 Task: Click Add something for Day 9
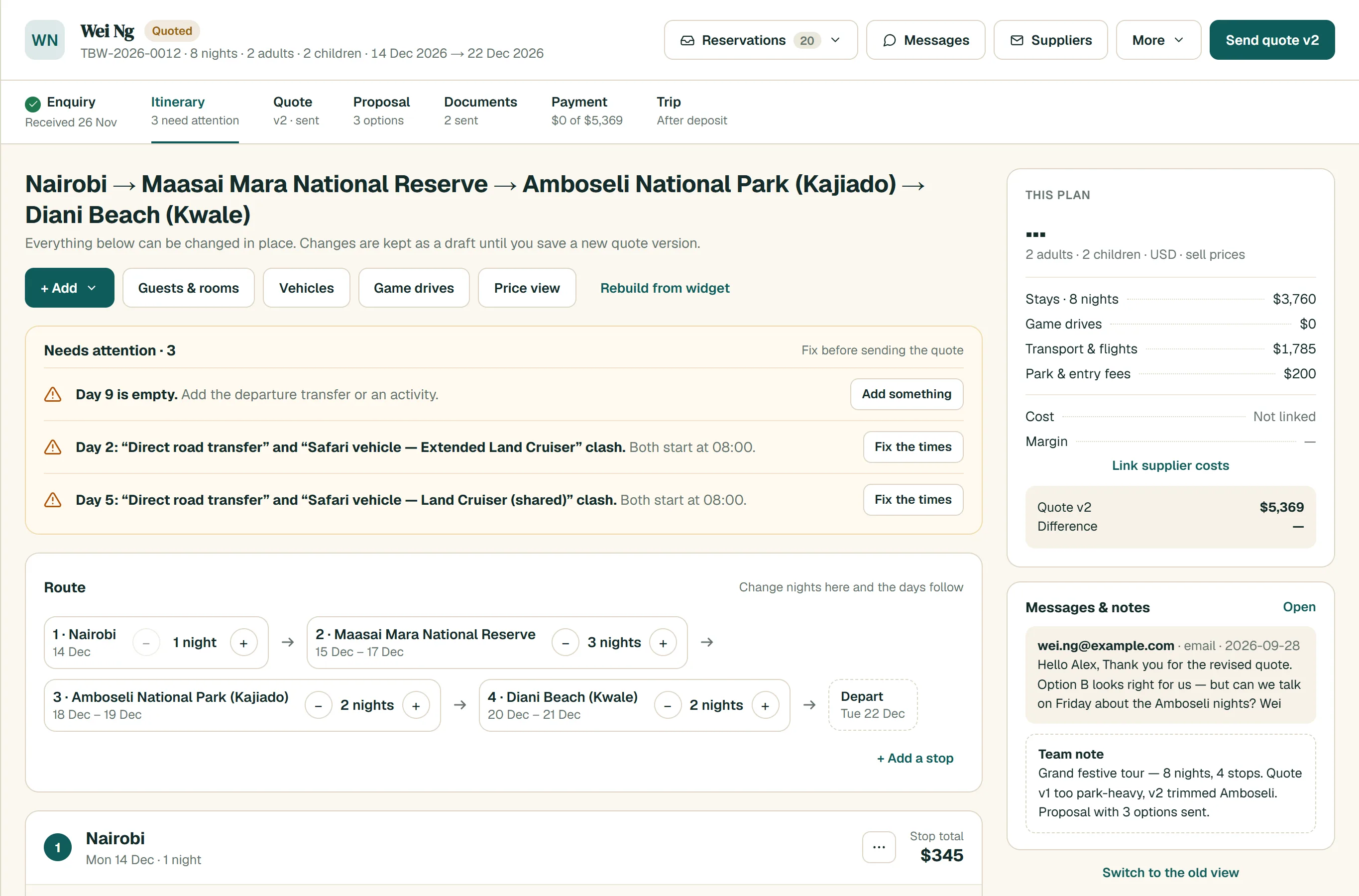(906, 394)
